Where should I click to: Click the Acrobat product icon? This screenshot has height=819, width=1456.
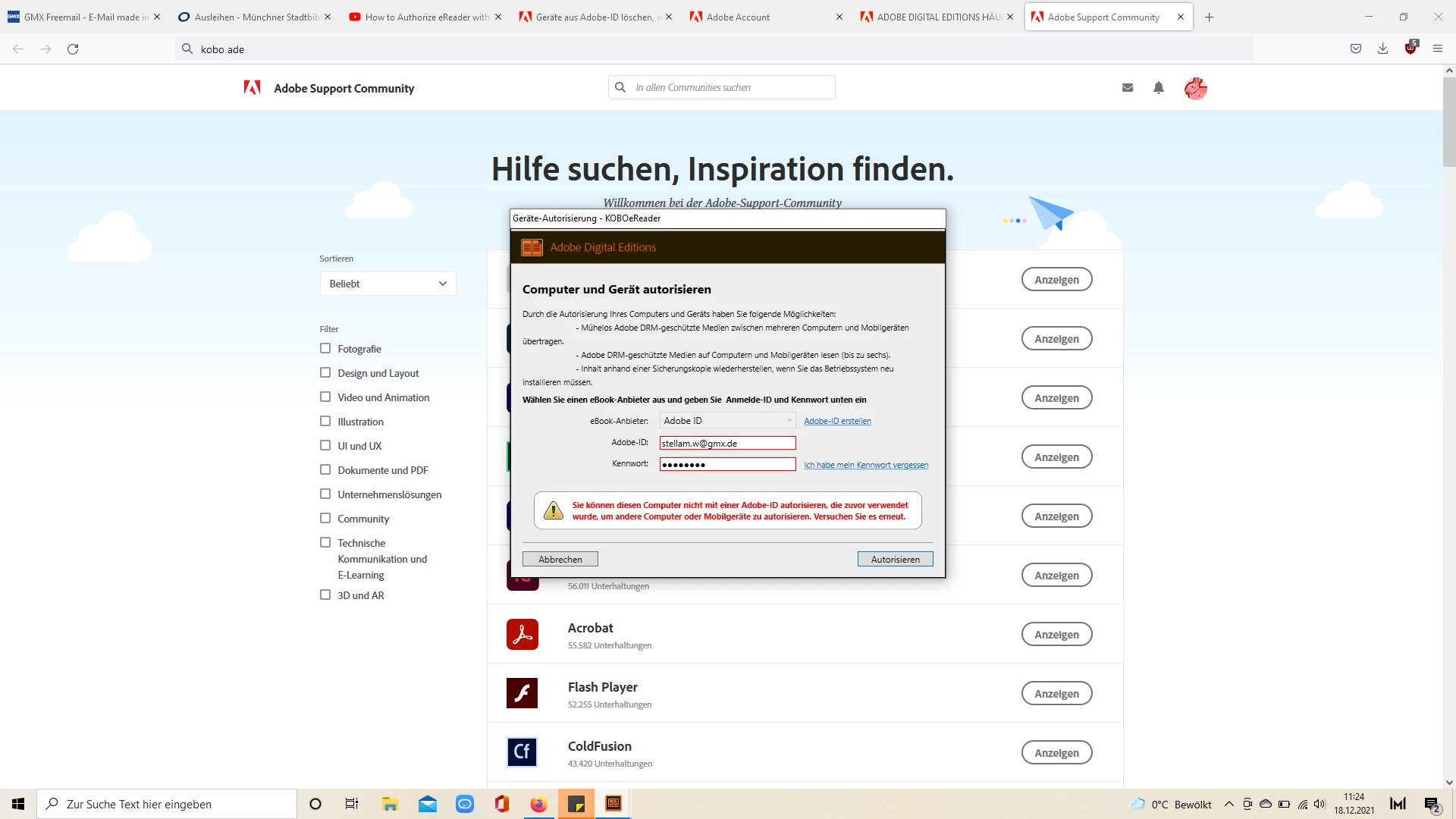coord(522,635)
